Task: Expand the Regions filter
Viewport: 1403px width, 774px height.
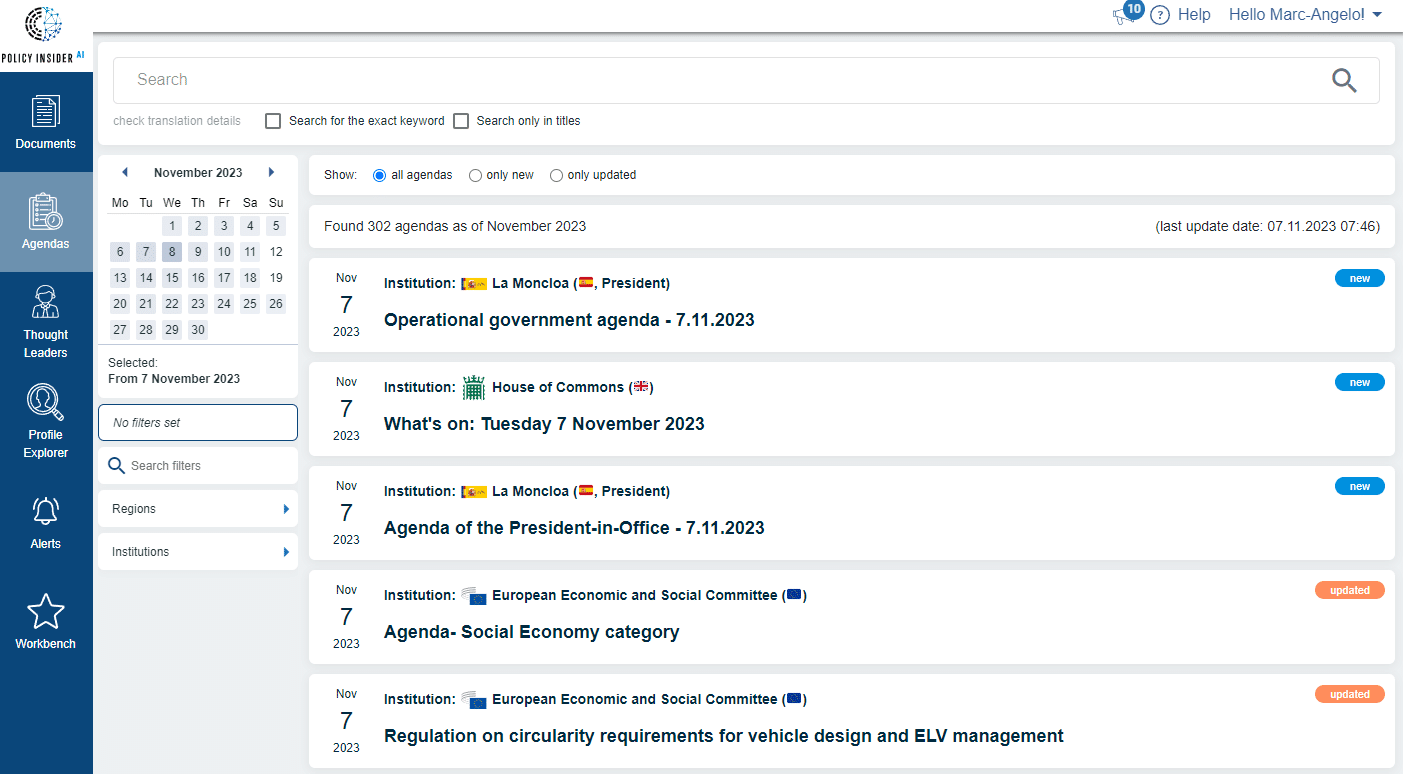Action: click(197, 509)
